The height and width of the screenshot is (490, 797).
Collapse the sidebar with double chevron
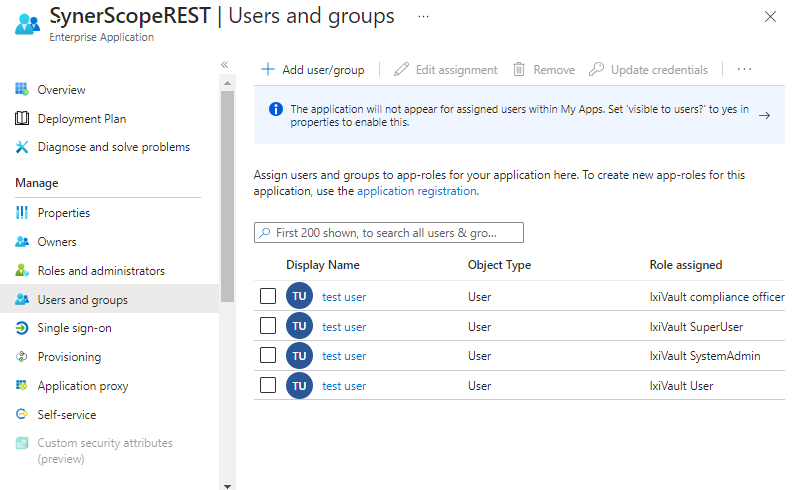click(x=225, y=65)
